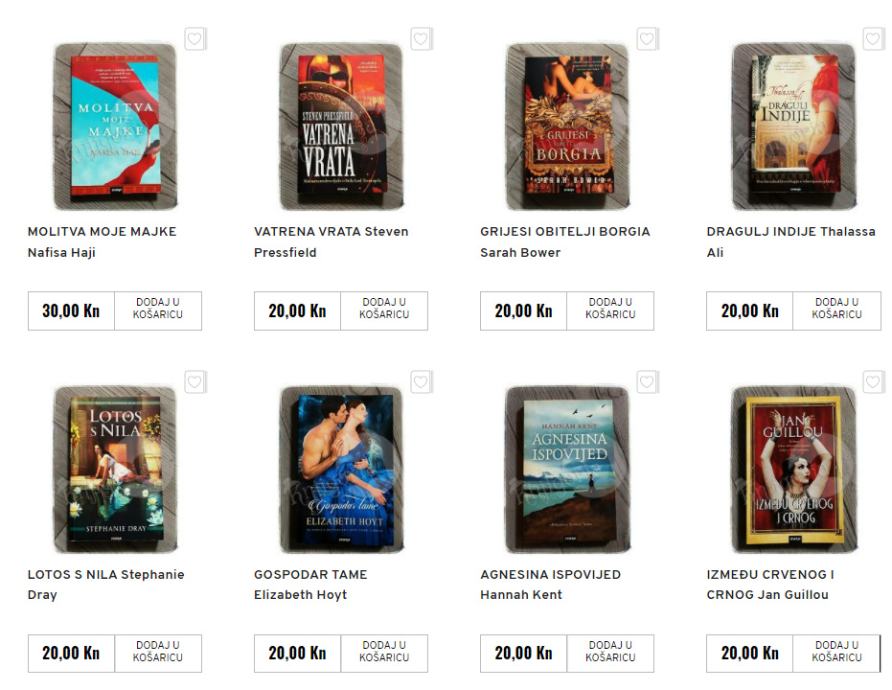Viewport: 892px width, 690px height.
Task: Add Molitva Moje Majke to cart
Action: tap(158, 311)
